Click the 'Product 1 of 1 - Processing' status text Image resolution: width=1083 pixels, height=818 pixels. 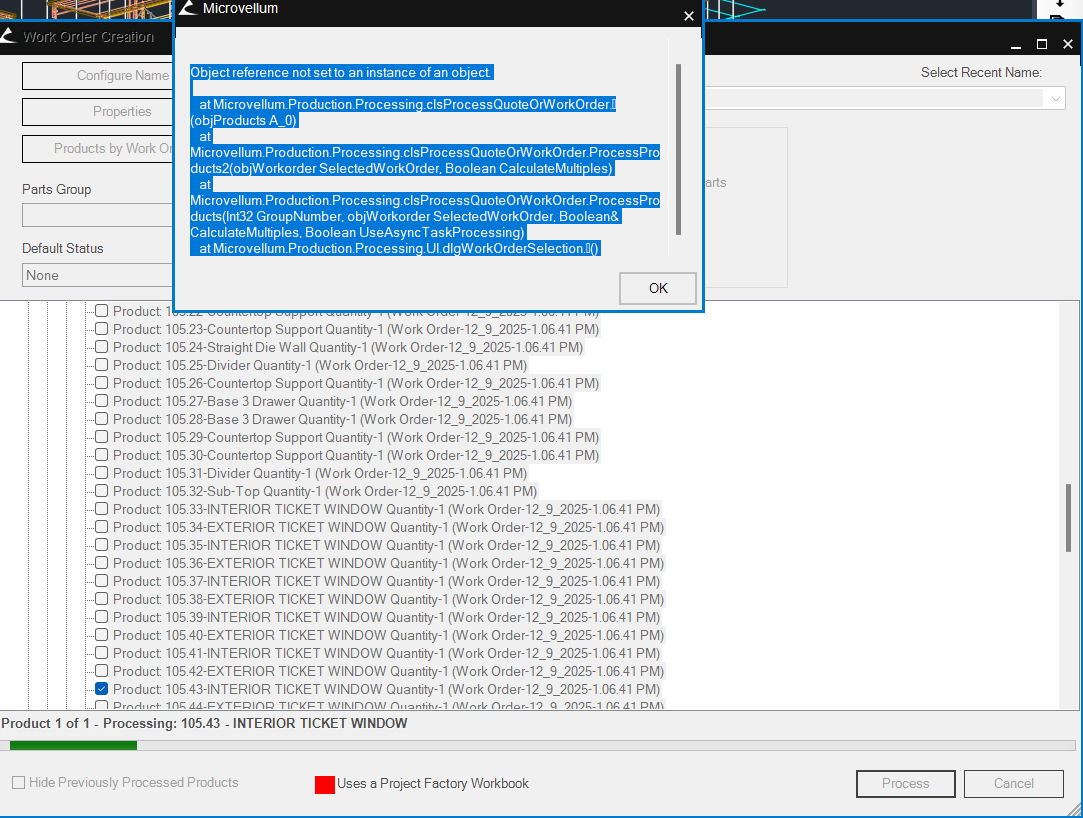(x=204, y=723)
